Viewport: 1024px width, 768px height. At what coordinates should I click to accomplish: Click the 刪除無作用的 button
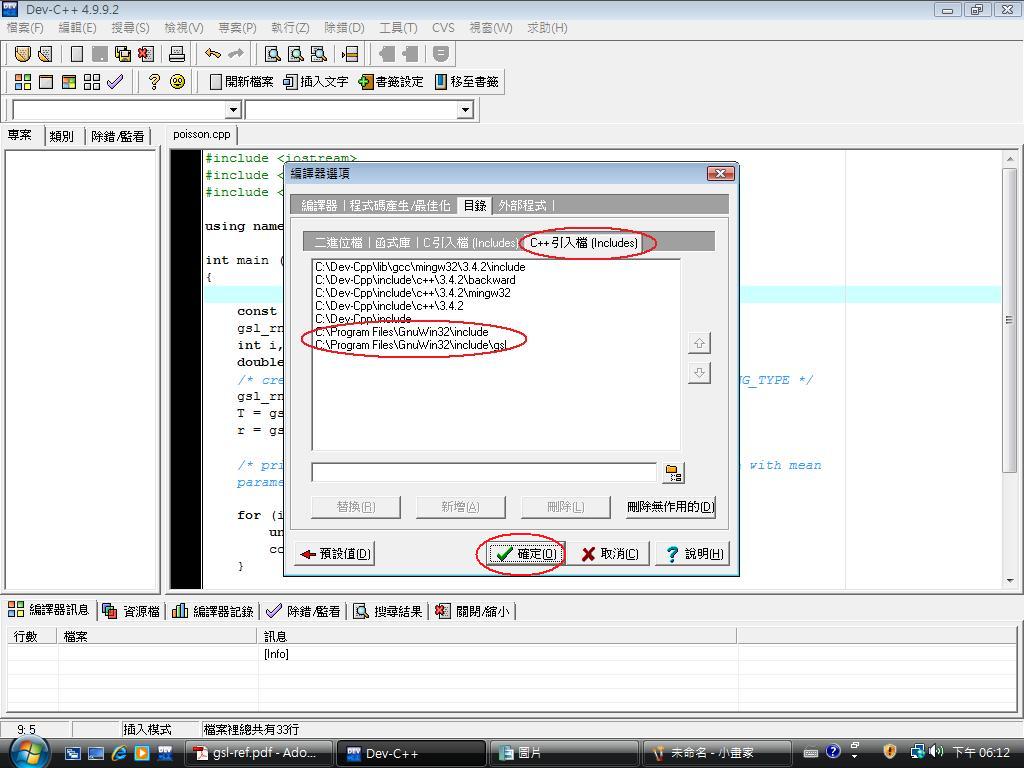pos(670,507)
